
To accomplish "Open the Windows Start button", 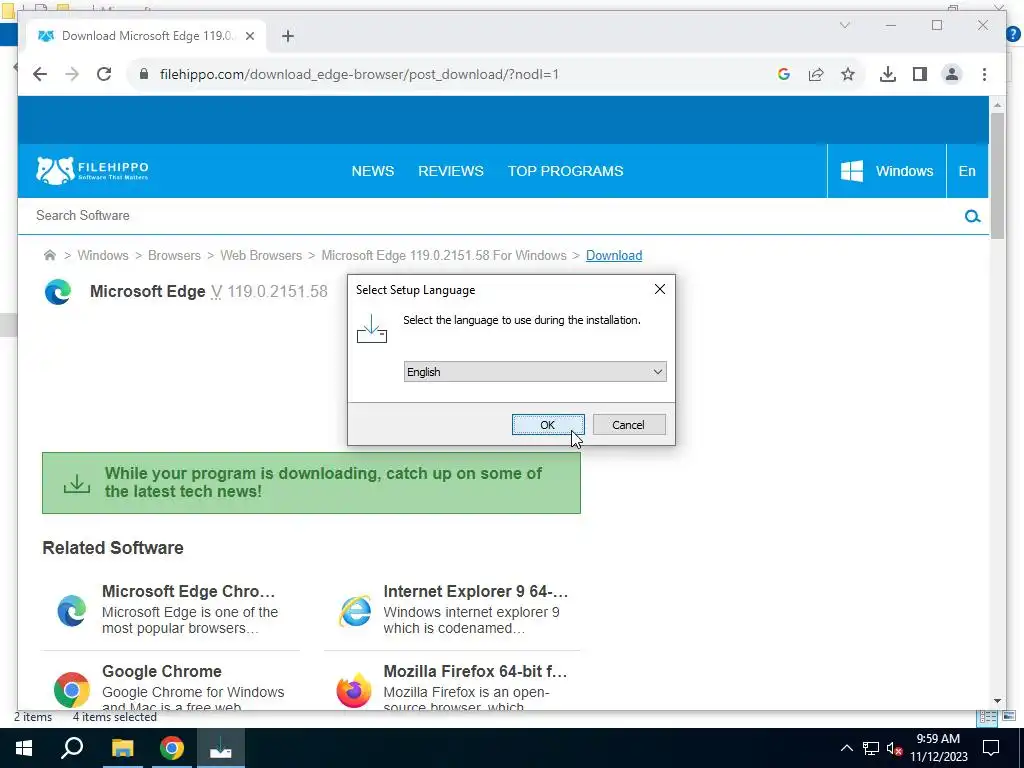I will click(x=24, y=748).
